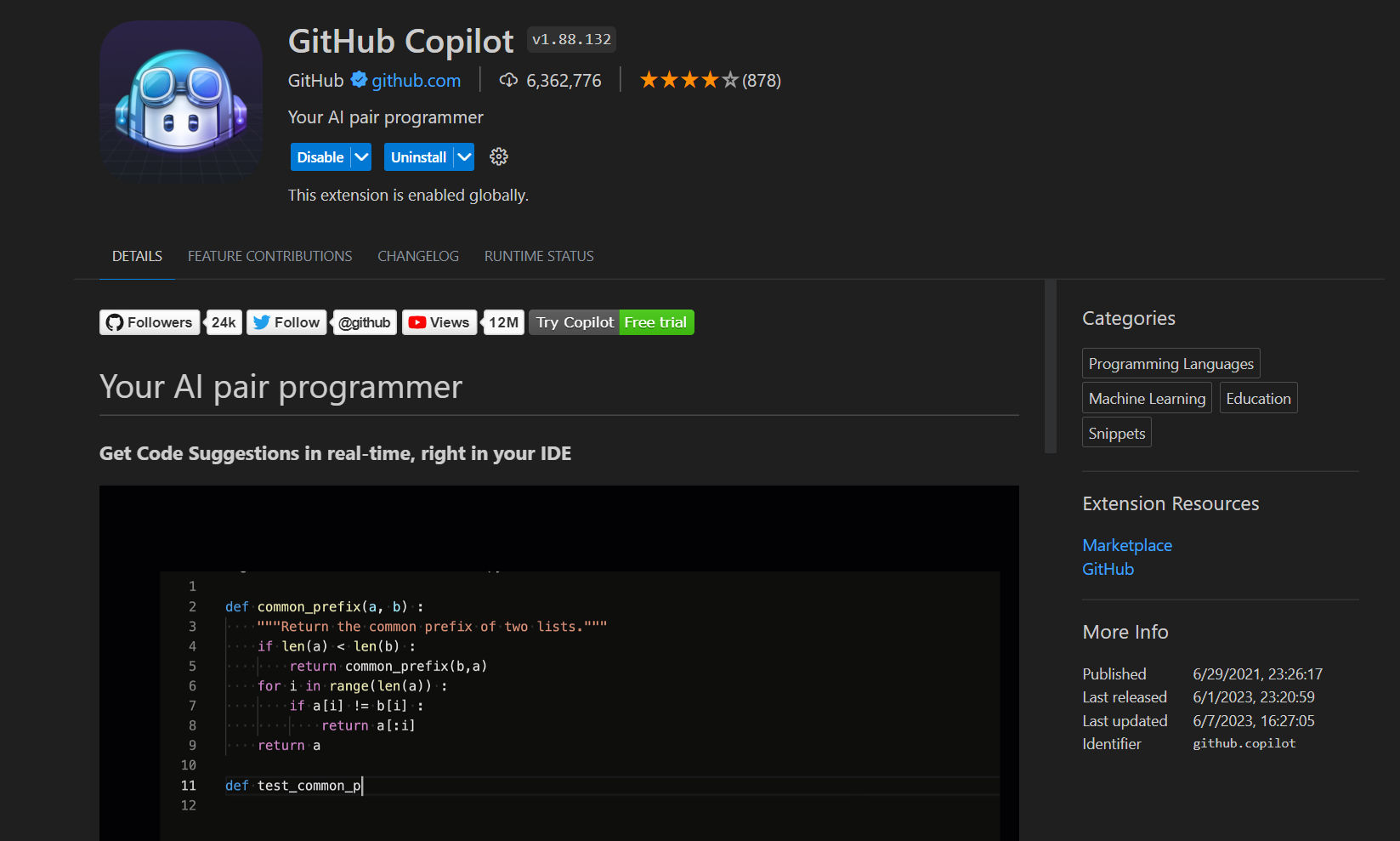
Task: Open the Uninstall button's dropdown arrow
Action: point(463,156)
